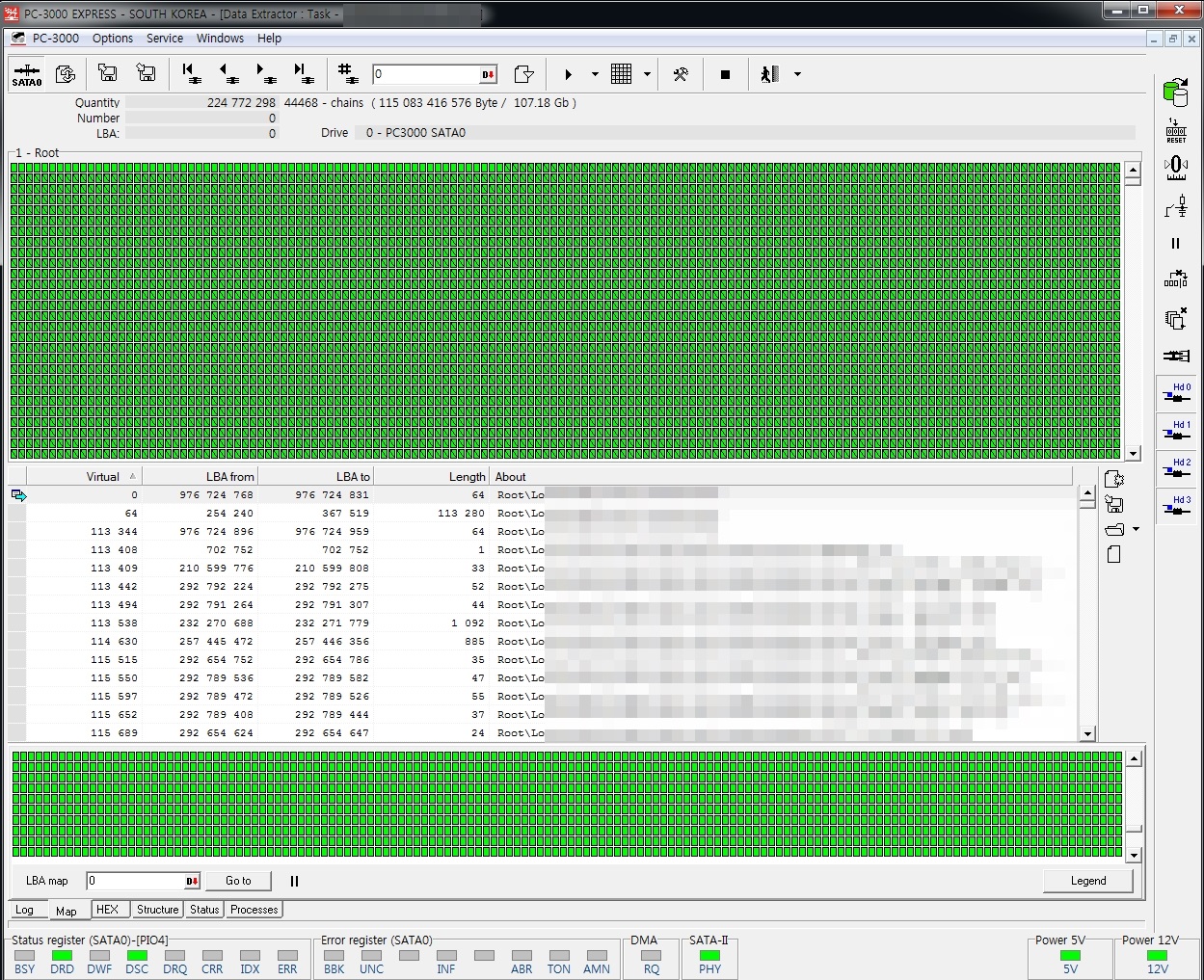Viewport: 1204px width, 980px height.
Task: Select the row with Virtual 113 538
Action: pyautogui.click(x=542, y=623)
